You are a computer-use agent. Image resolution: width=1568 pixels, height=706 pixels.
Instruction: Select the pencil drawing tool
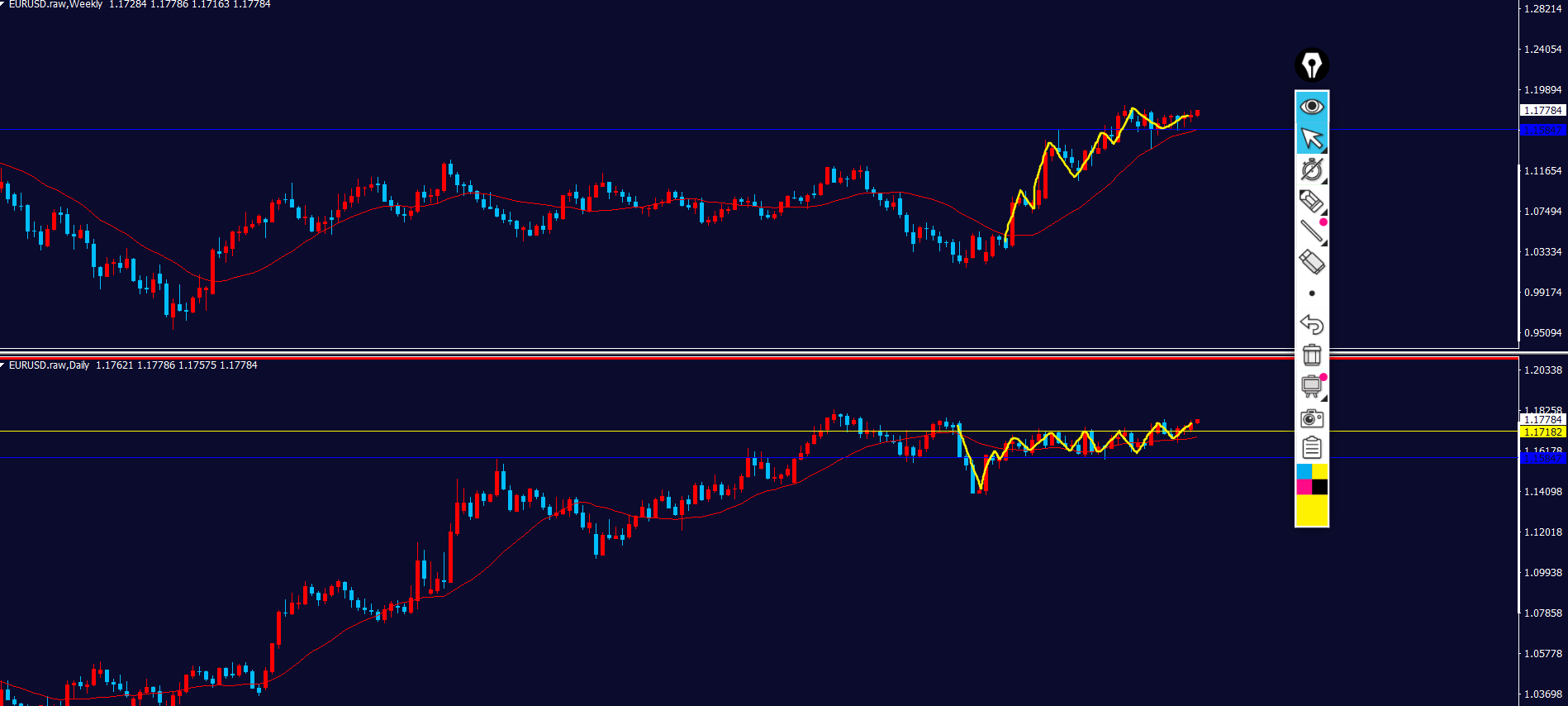(1311, 201)
